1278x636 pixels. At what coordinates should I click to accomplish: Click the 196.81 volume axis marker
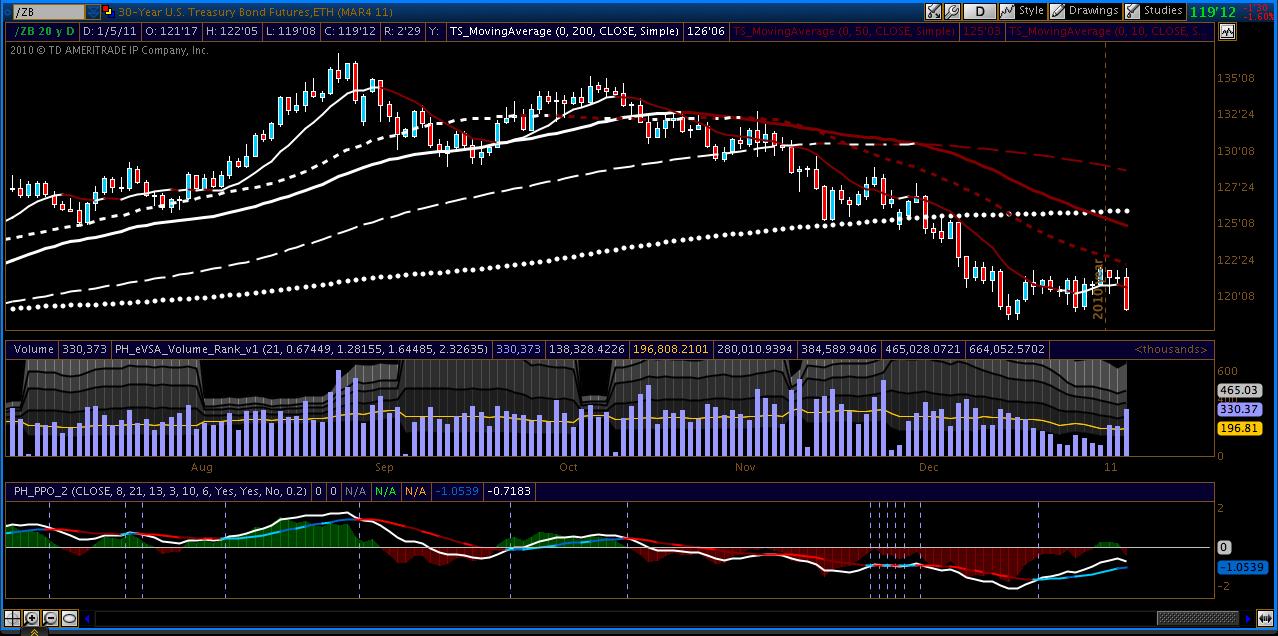click(x=1240, y=428)
